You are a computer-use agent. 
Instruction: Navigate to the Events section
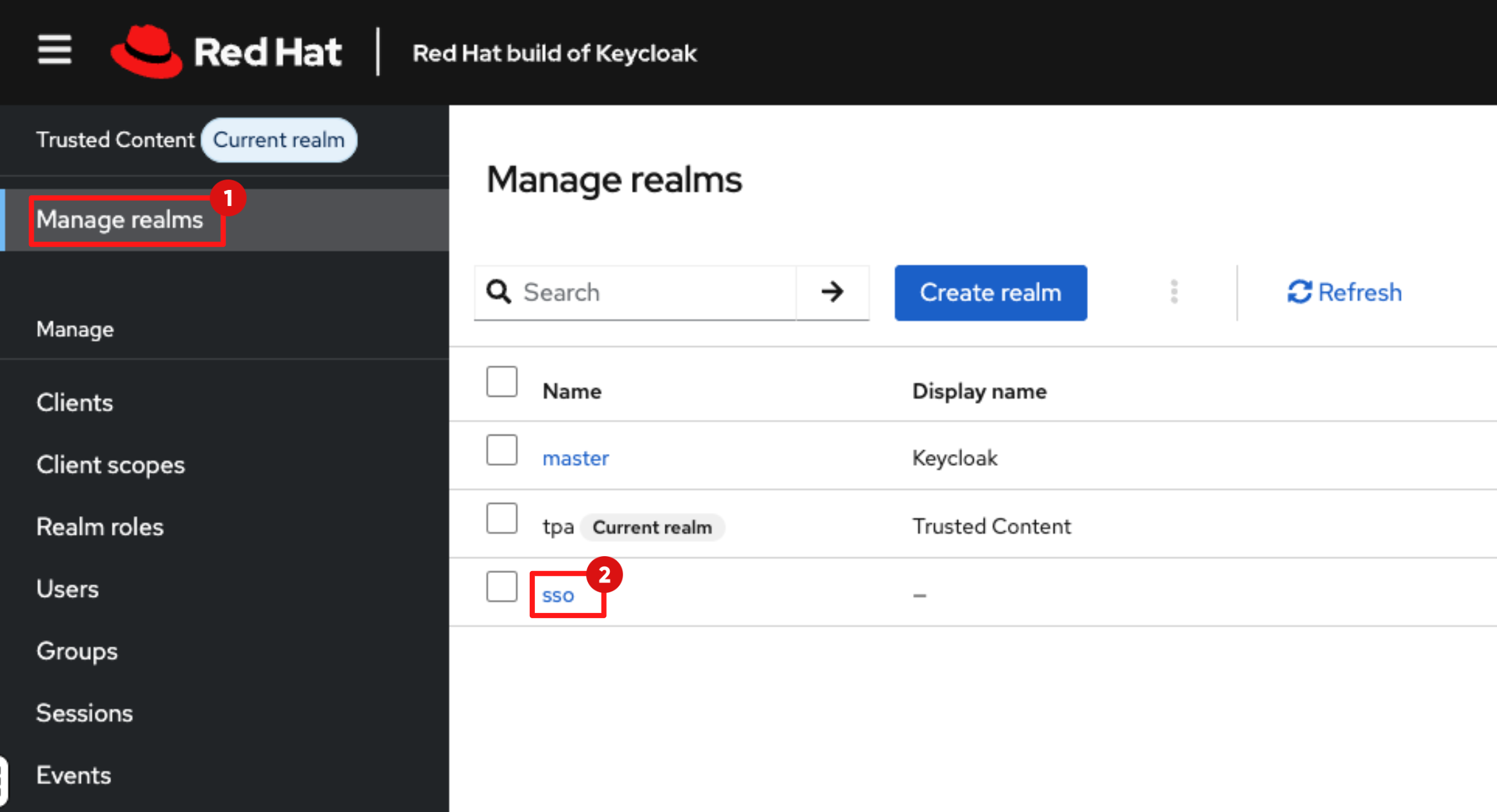73,775
